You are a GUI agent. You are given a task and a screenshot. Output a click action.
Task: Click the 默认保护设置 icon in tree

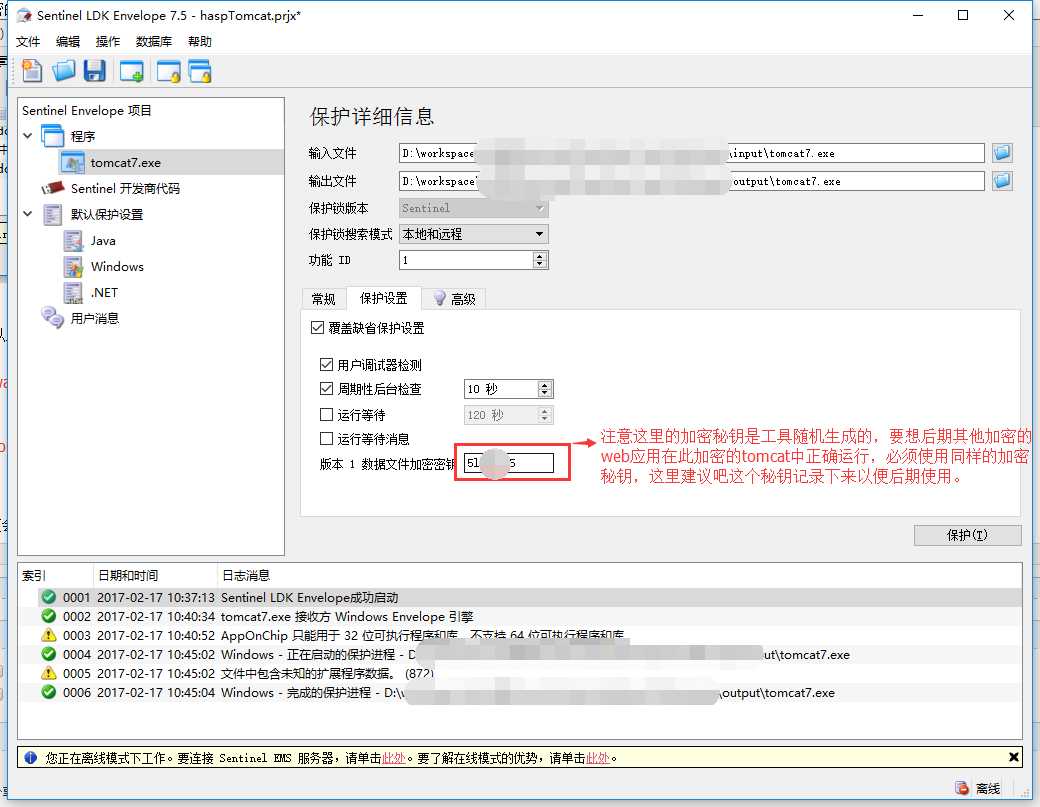53,214
